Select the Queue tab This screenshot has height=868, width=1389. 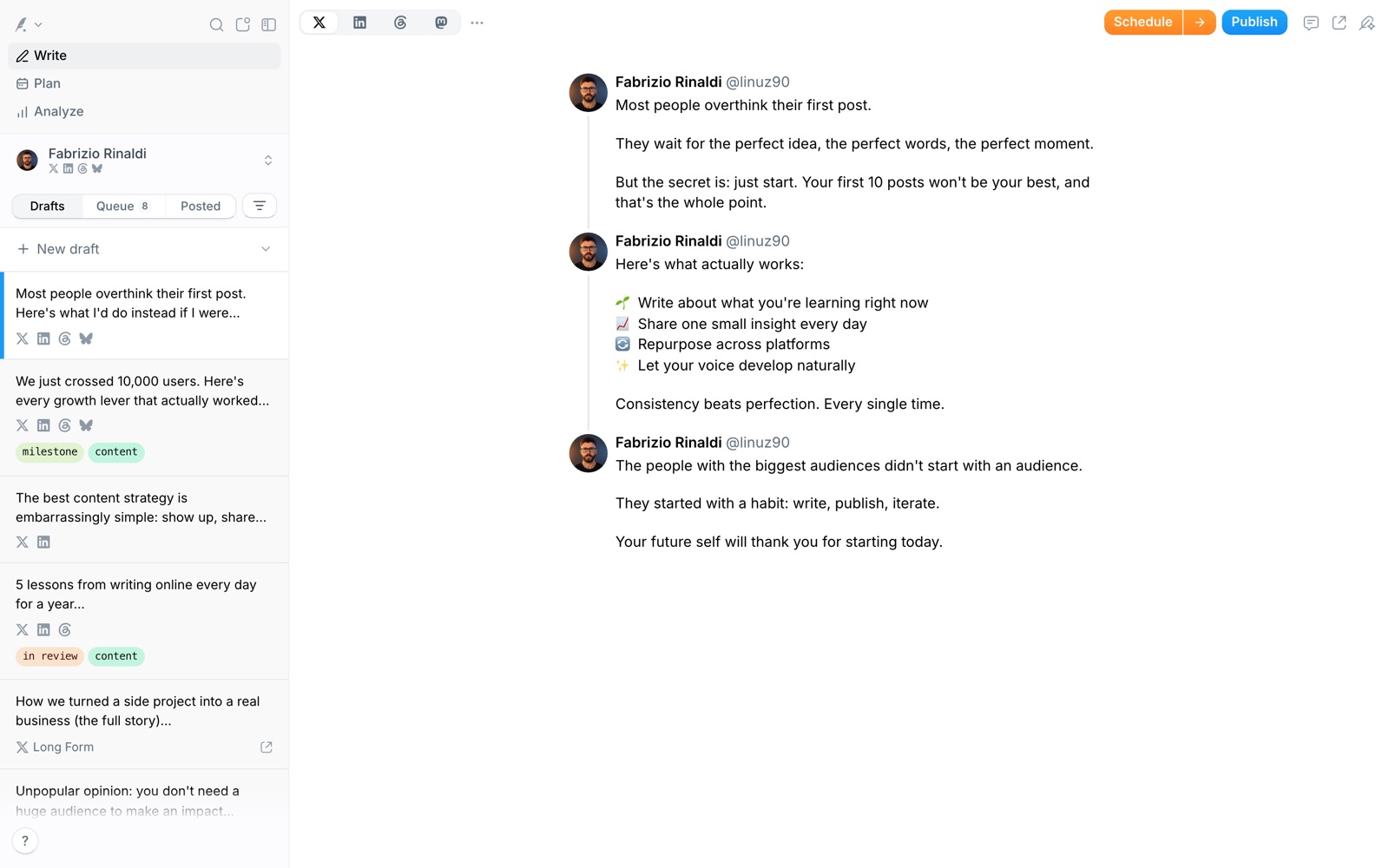122,206
